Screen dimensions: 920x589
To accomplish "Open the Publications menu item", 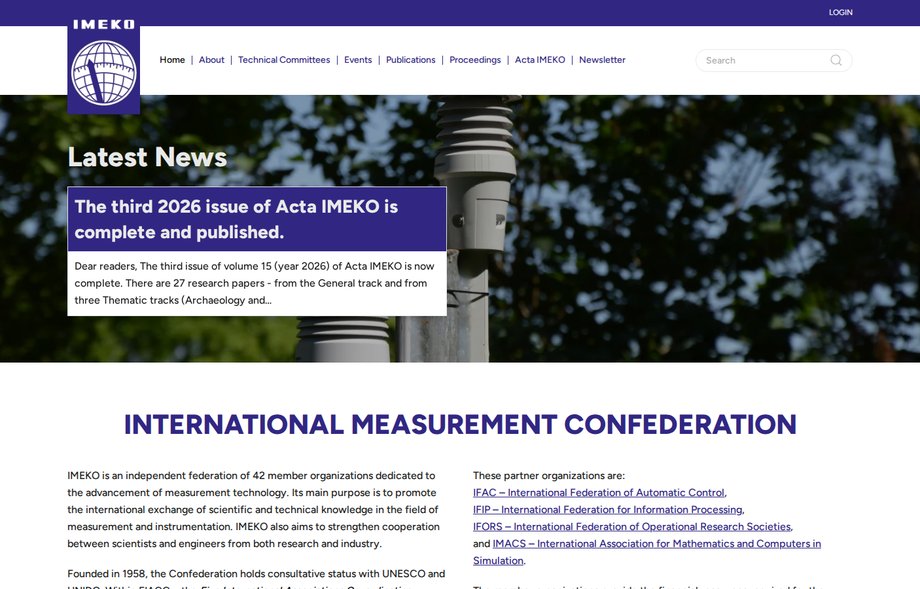I will point(411,60).
